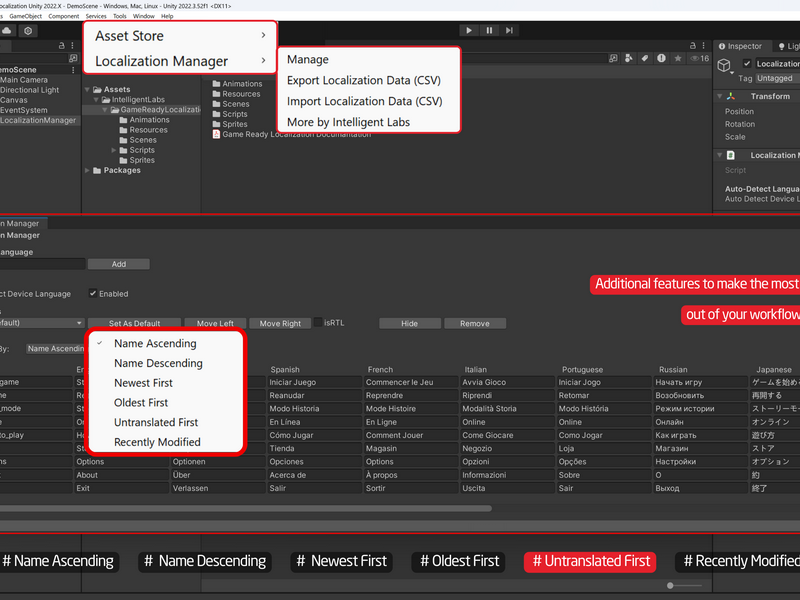Click the Hide language button
Image resolution: width=800 pixels, height=600 pixels.
[410, 323]
